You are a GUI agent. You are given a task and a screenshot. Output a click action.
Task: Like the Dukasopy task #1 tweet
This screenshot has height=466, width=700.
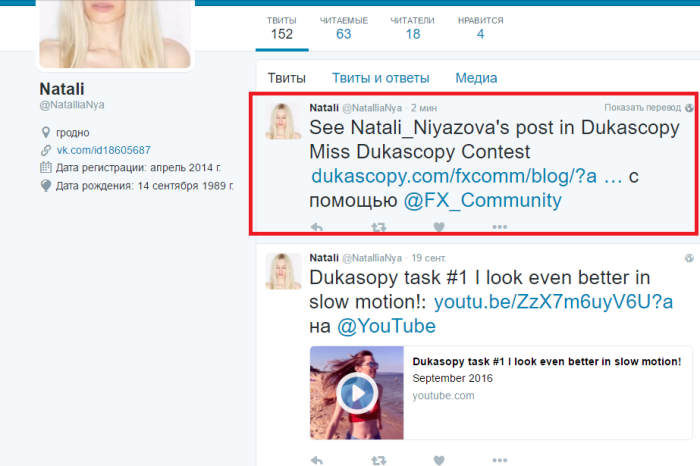pyautogui.click(x=439, y=460)
